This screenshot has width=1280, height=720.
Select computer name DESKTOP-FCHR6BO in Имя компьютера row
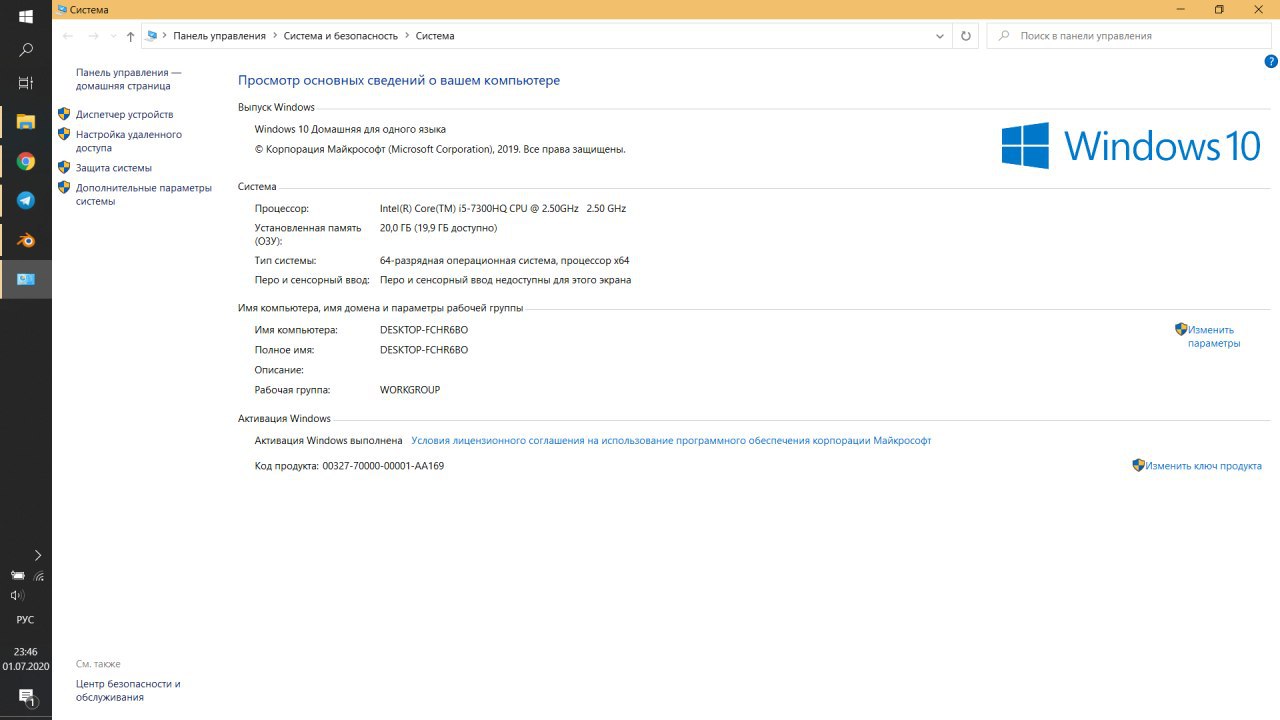(424, 330)
